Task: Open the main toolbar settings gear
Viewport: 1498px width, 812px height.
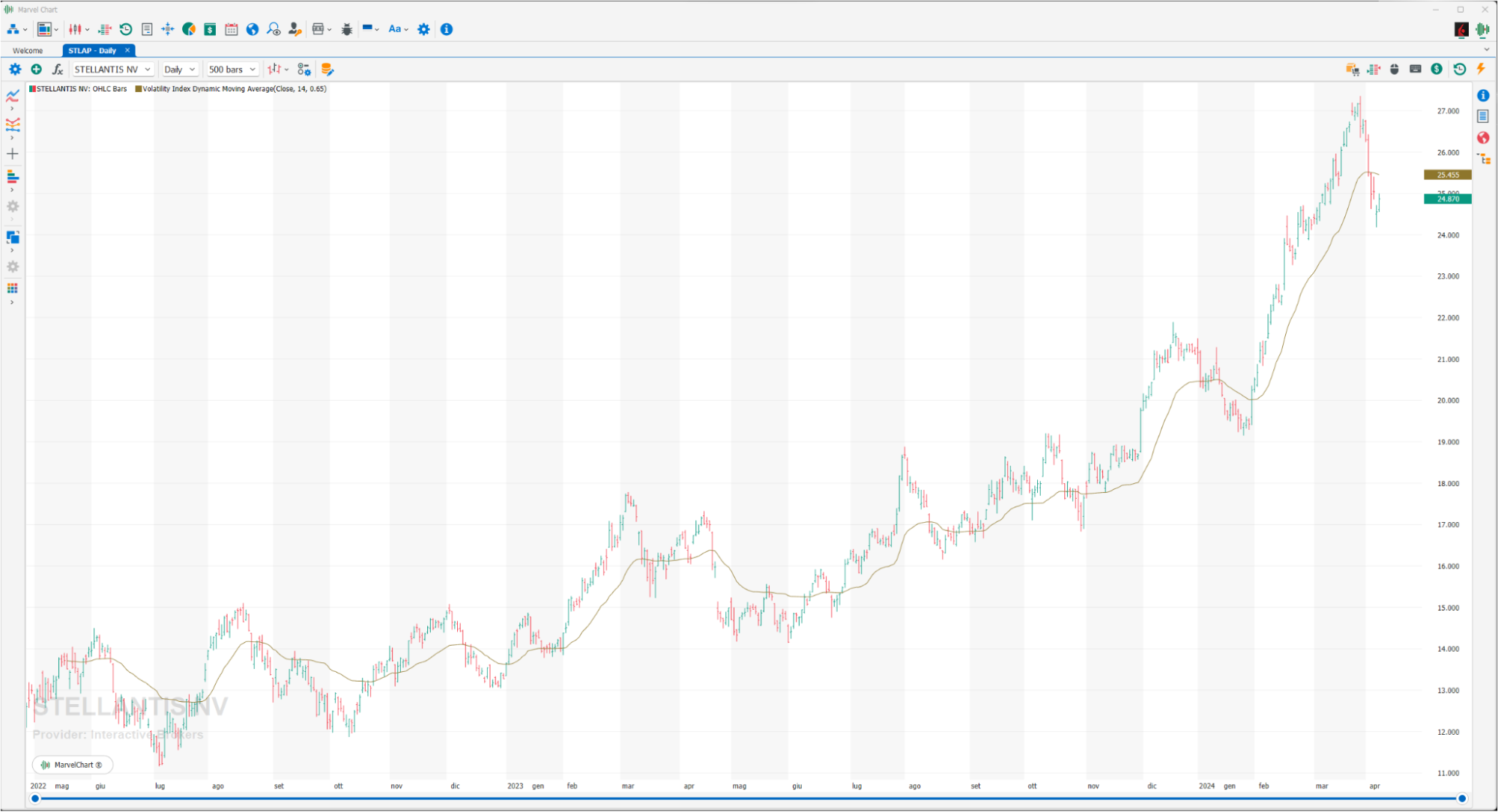Action: click(x=424, y=29)
